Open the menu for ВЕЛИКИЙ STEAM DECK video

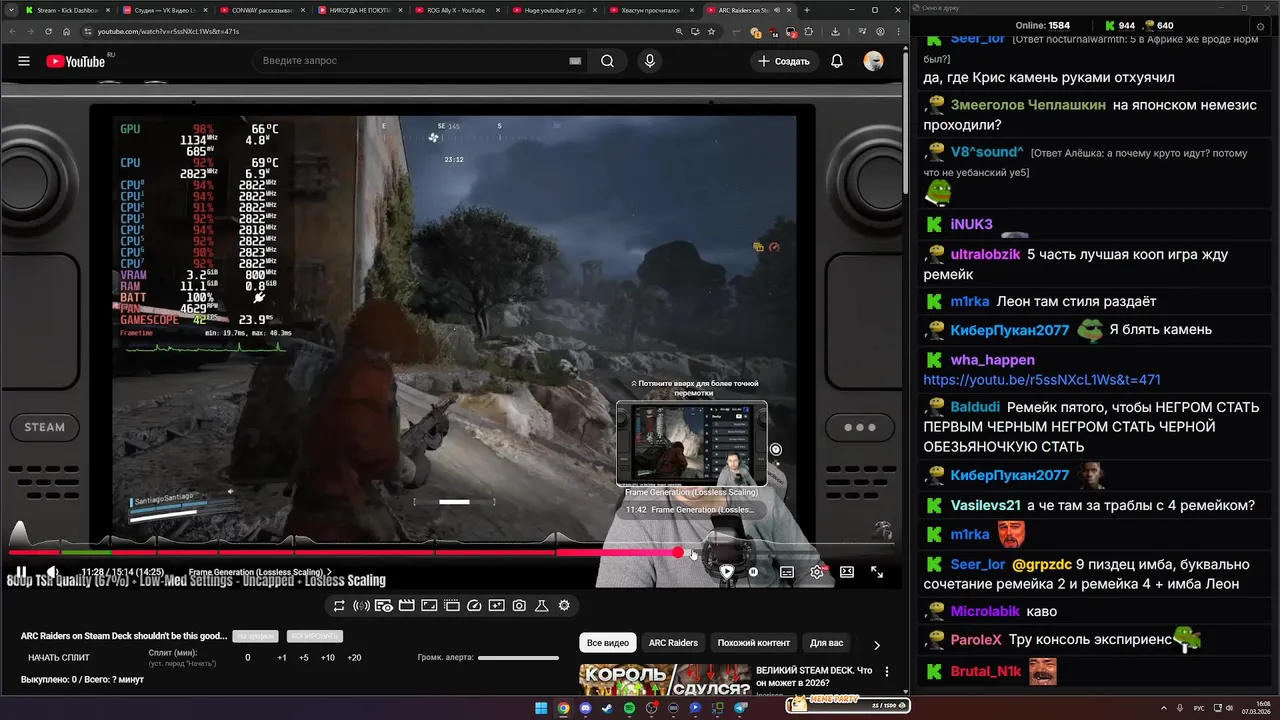[x=887, y=672]
